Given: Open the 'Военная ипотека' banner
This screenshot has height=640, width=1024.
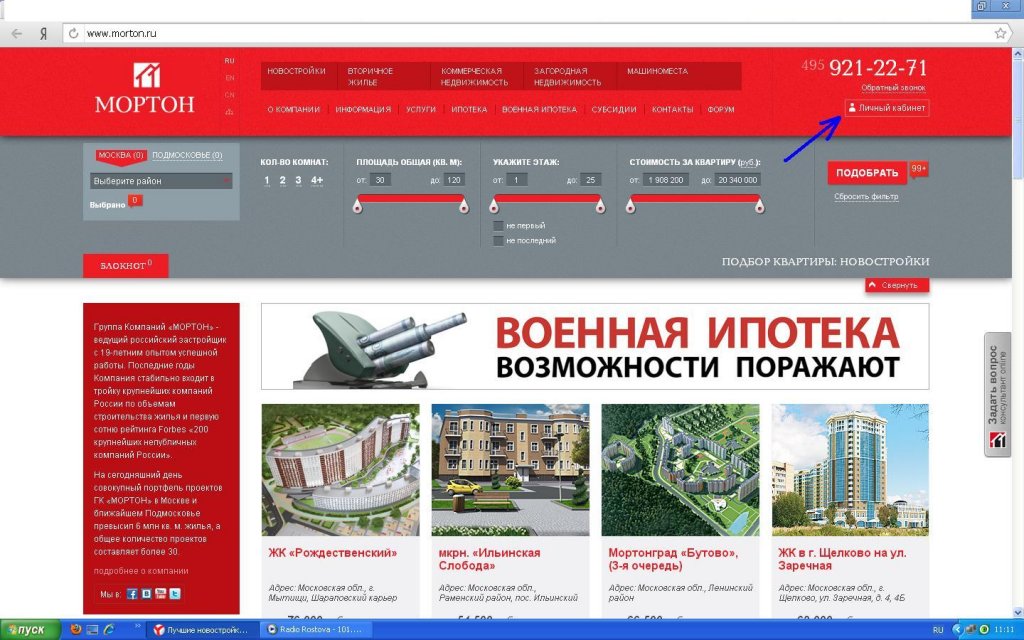Looking at the screenshot, I should (x=595, y=346).
